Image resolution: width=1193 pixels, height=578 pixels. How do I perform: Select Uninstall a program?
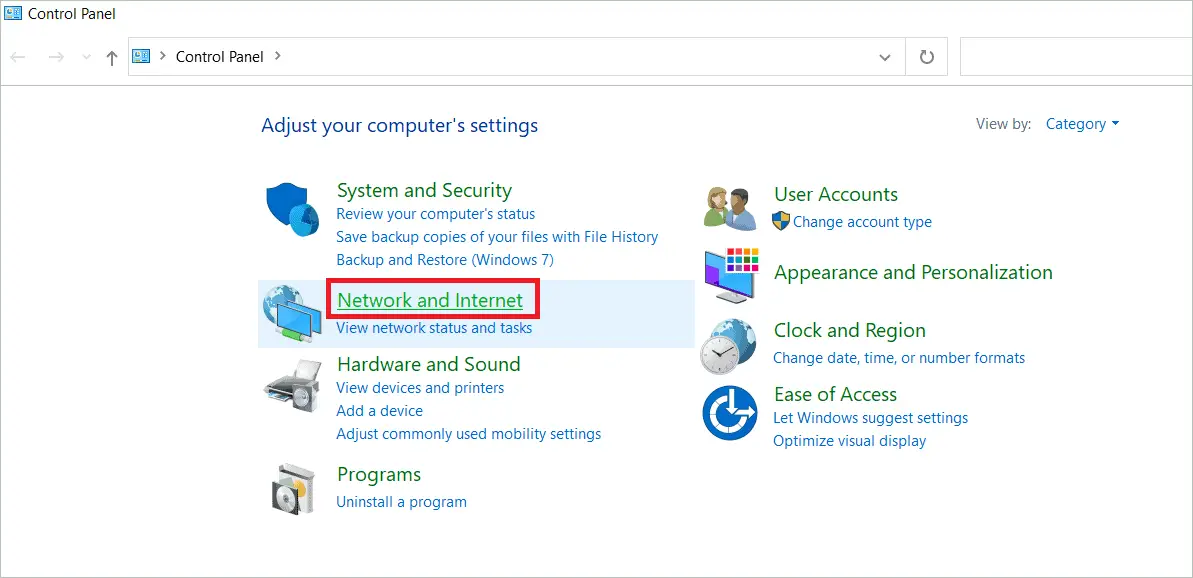(x=401, y=502)
